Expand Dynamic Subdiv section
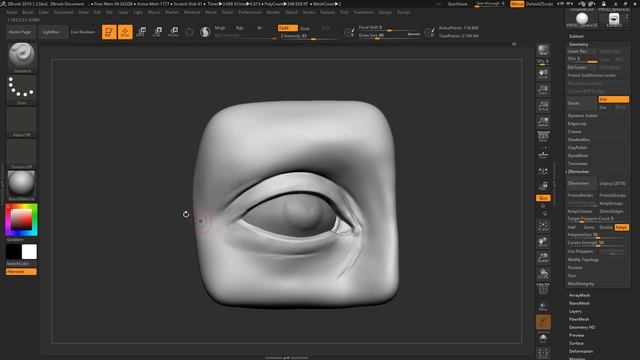Viewport: 640px width, 360px height. [x=583, y=116]
